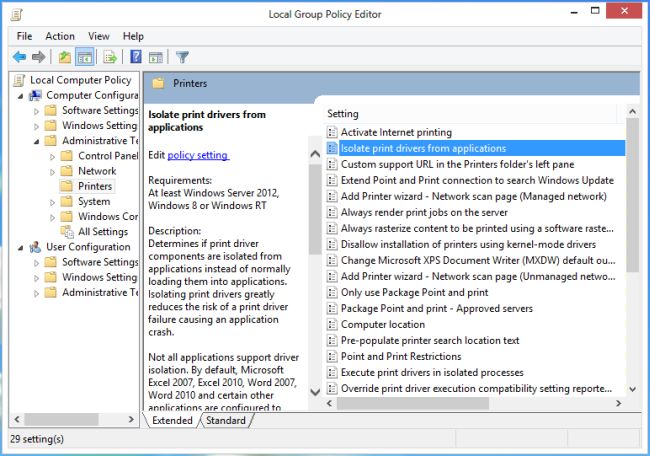650x456 pixels.
Task: Click the Filter funnel toolbar icon
Action: click(182, 57)
